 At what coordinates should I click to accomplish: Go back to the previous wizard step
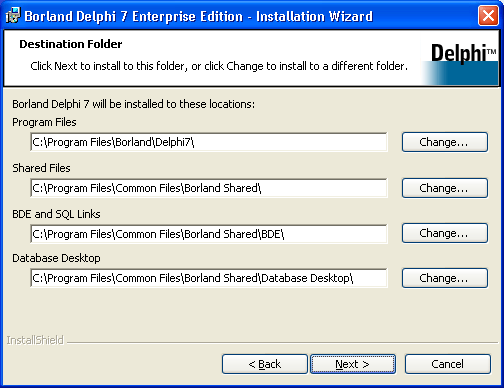[265, 364]
